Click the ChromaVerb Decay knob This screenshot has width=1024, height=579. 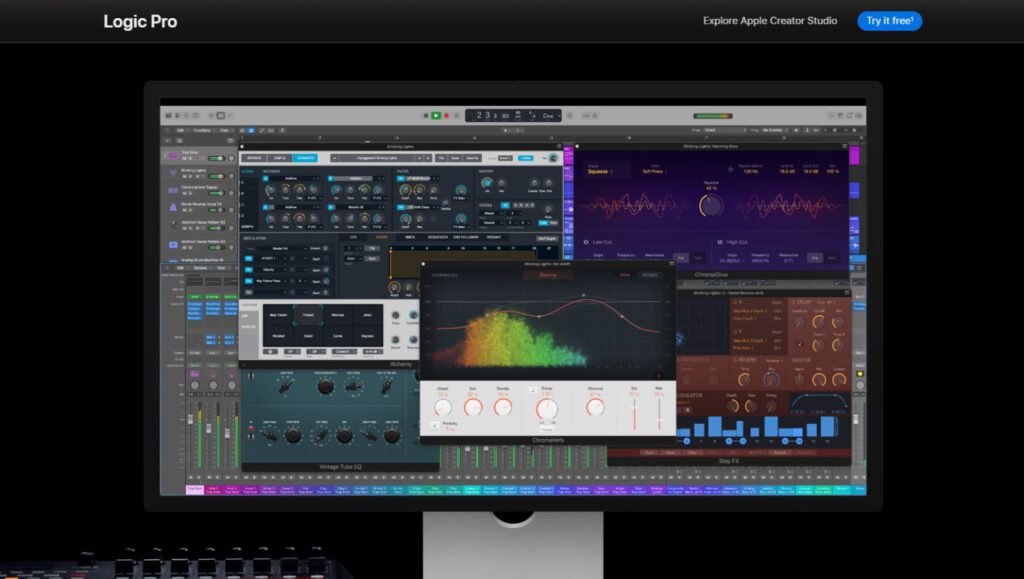click(546, 408)
